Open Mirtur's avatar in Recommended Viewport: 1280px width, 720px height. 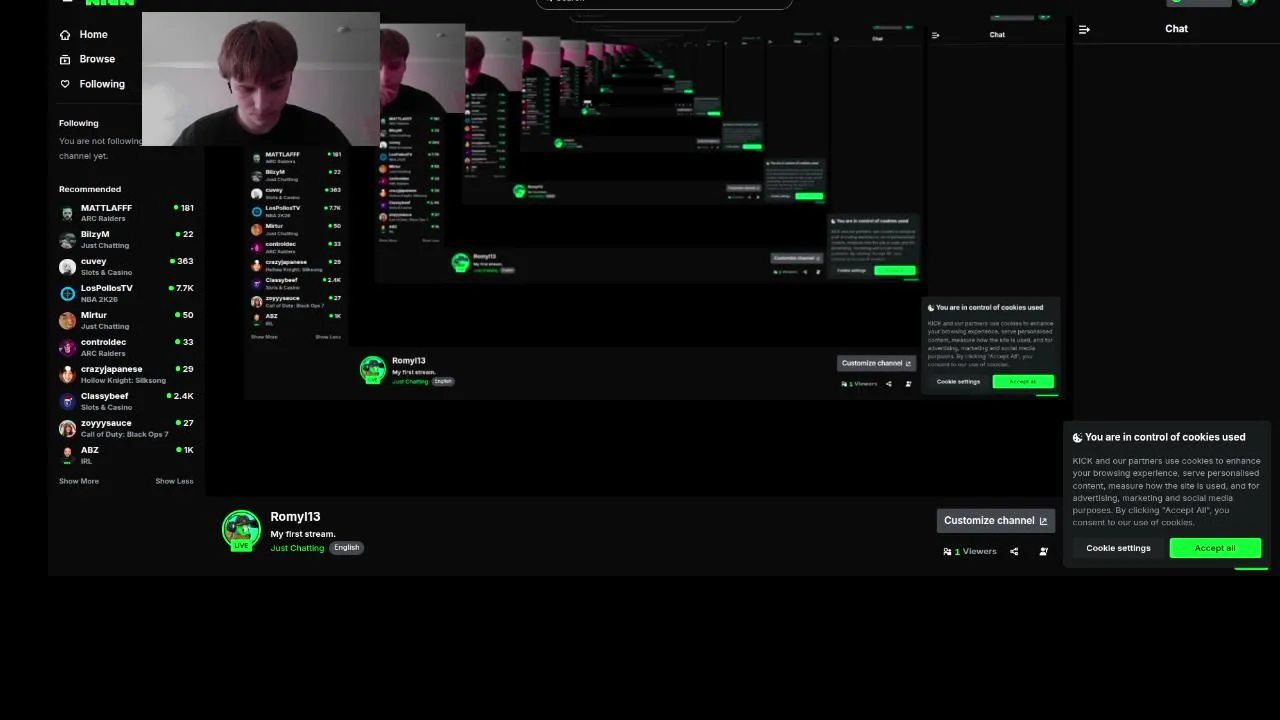click(67, 321)
